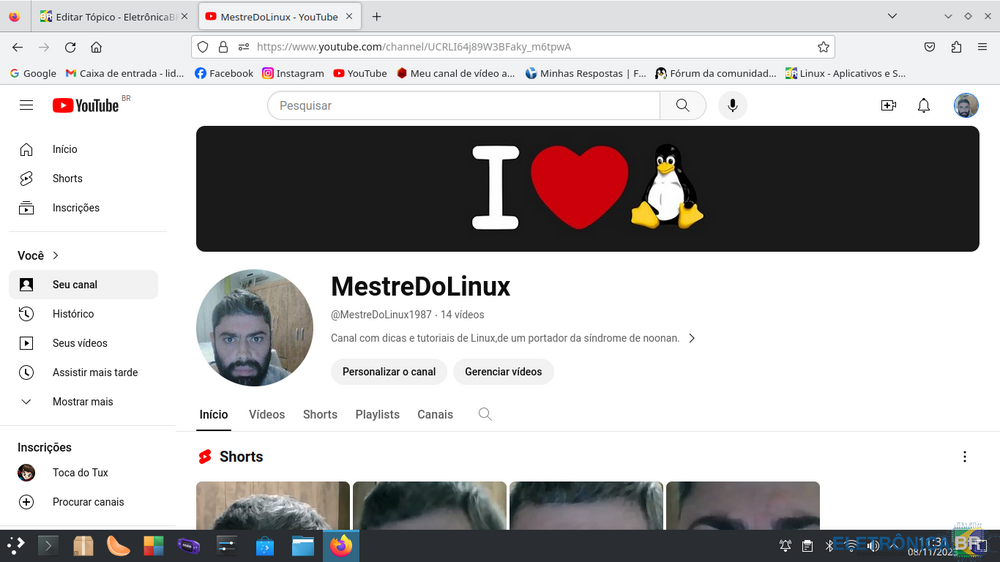The width and height of the screenshot is (1000, 562).
Task: Click Personalizar o canal button
Action: click(389, 372)
